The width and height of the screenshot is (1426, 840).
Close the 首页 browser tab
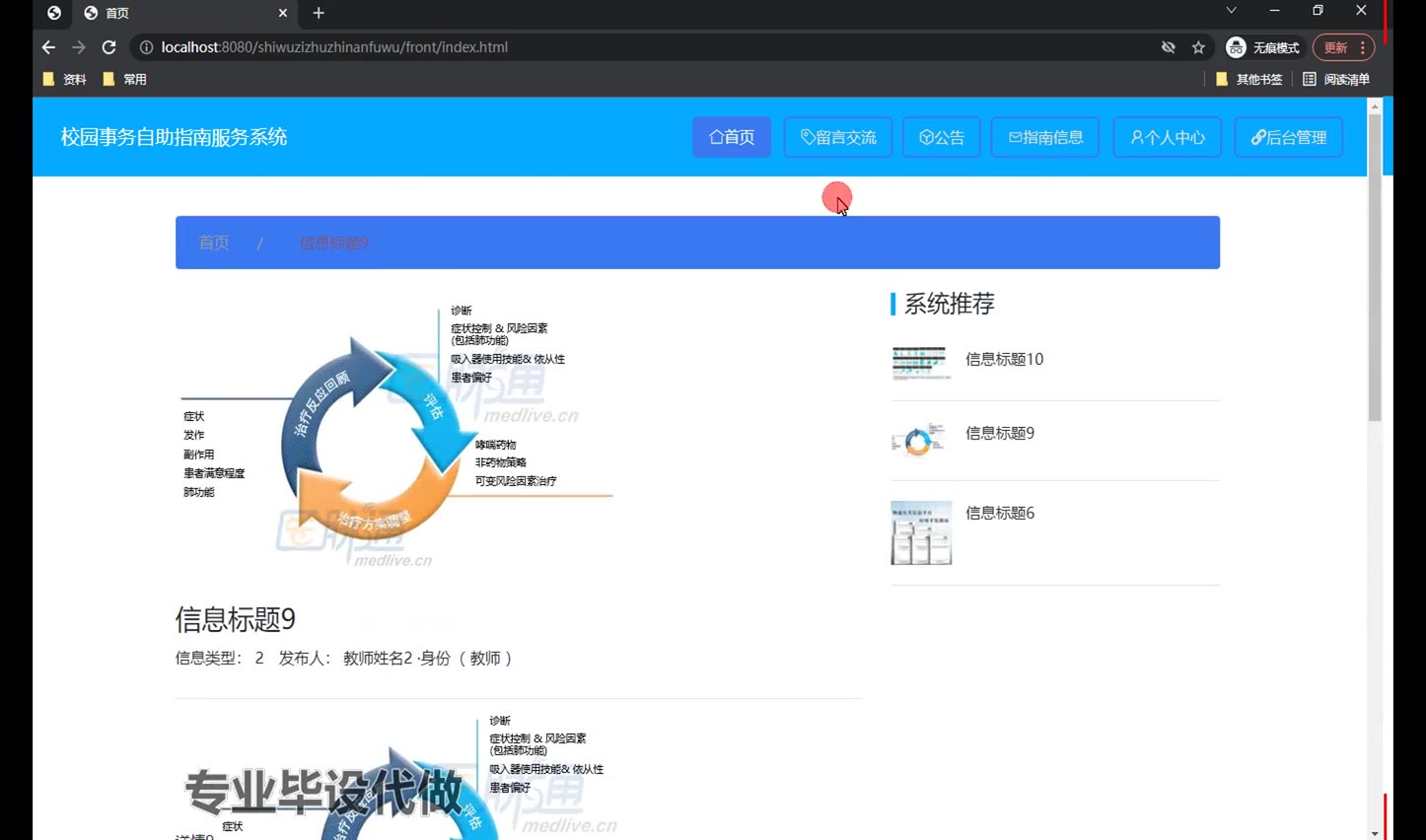(x=283, y=13)
